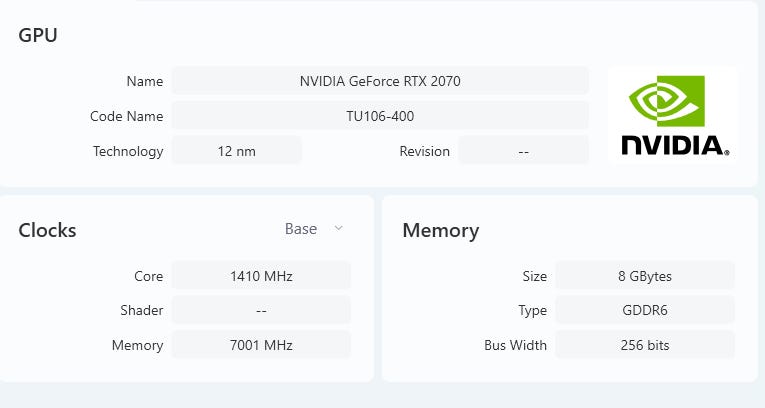The image size is (765, 408).
Task: Click the Clocks section heading
Action: [48, 230]
